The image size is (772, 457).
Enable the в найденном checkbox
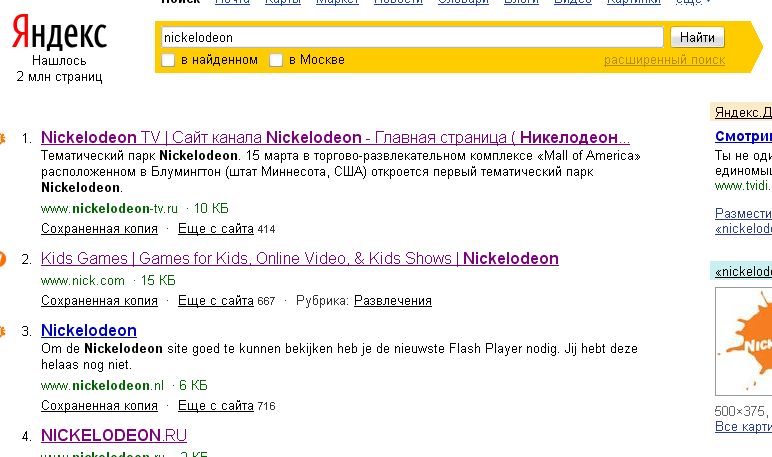click(168, 60)
